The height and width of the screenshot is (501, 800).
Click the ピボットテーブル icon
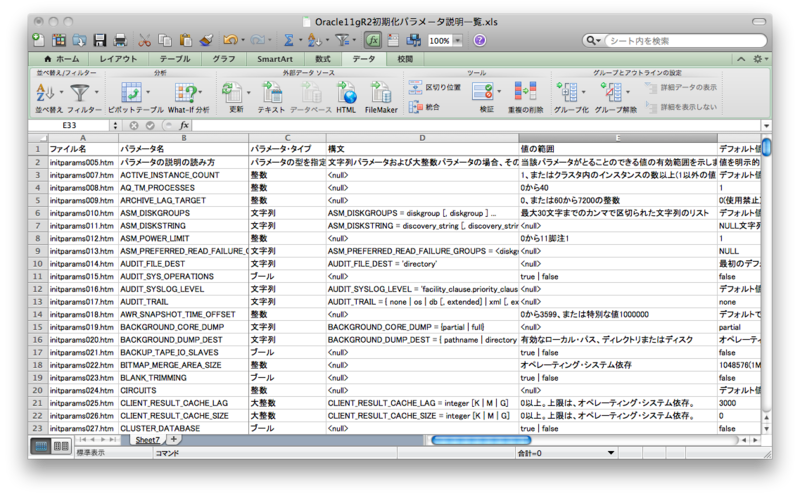[x=131, y=93]
